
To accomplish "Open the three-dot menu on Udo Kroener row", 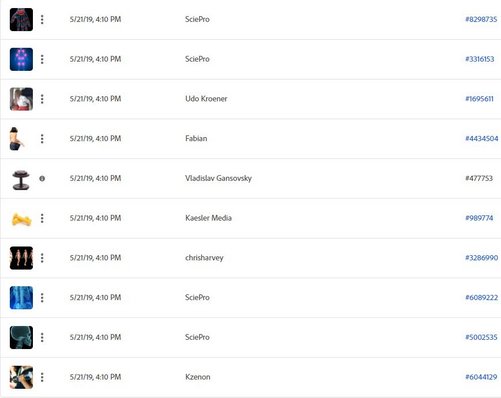I will (x=42, y=99).
